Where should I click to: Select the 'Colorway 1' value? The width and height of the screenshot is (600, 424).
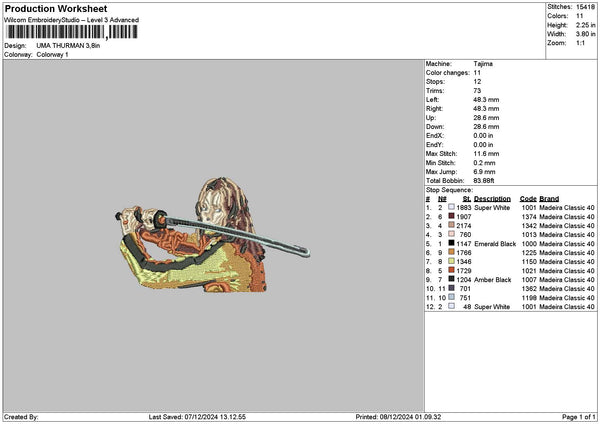pyautogui.click(x=52, y=55)
